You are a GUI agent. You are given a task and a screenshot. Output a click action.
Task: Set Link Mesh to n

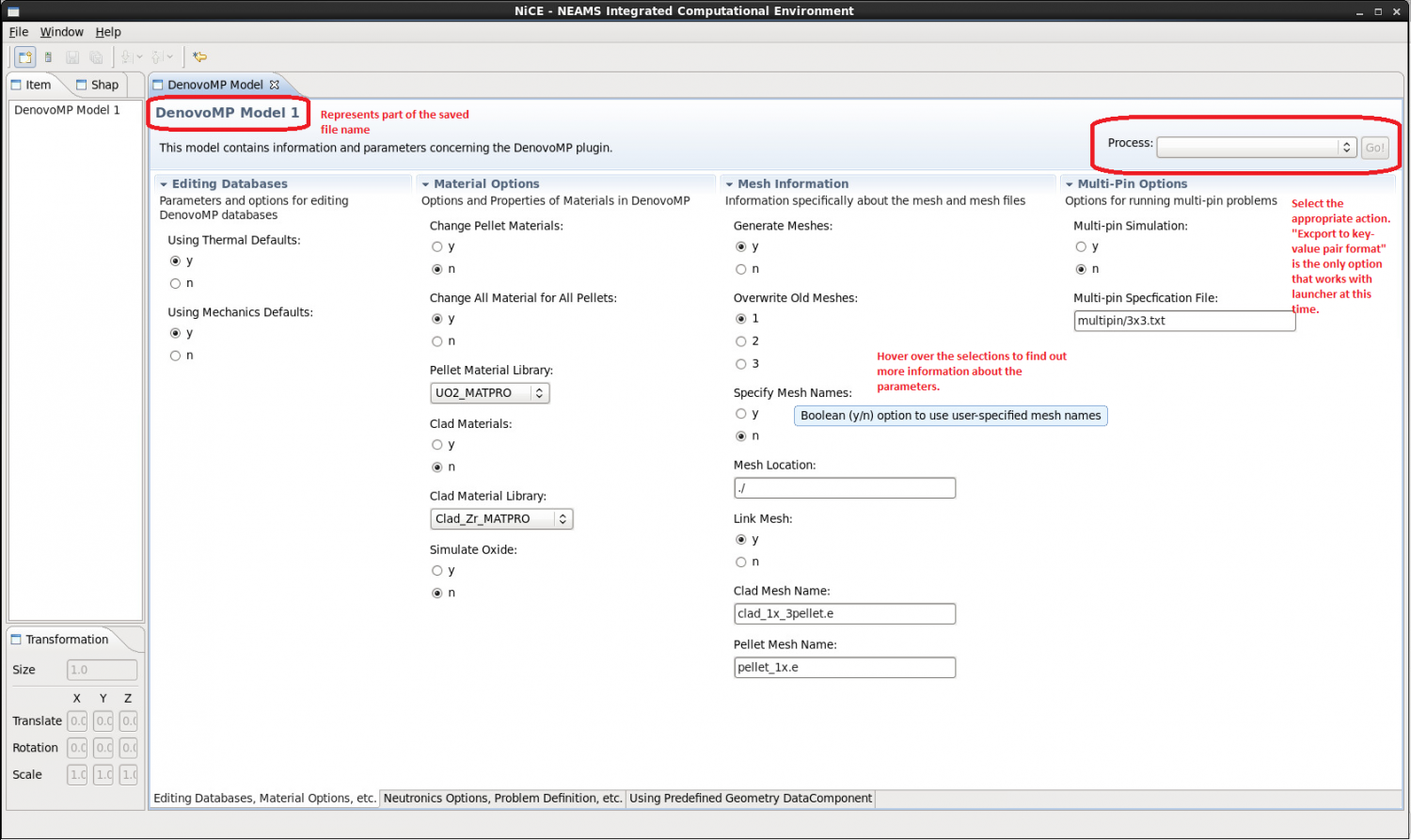741,563
